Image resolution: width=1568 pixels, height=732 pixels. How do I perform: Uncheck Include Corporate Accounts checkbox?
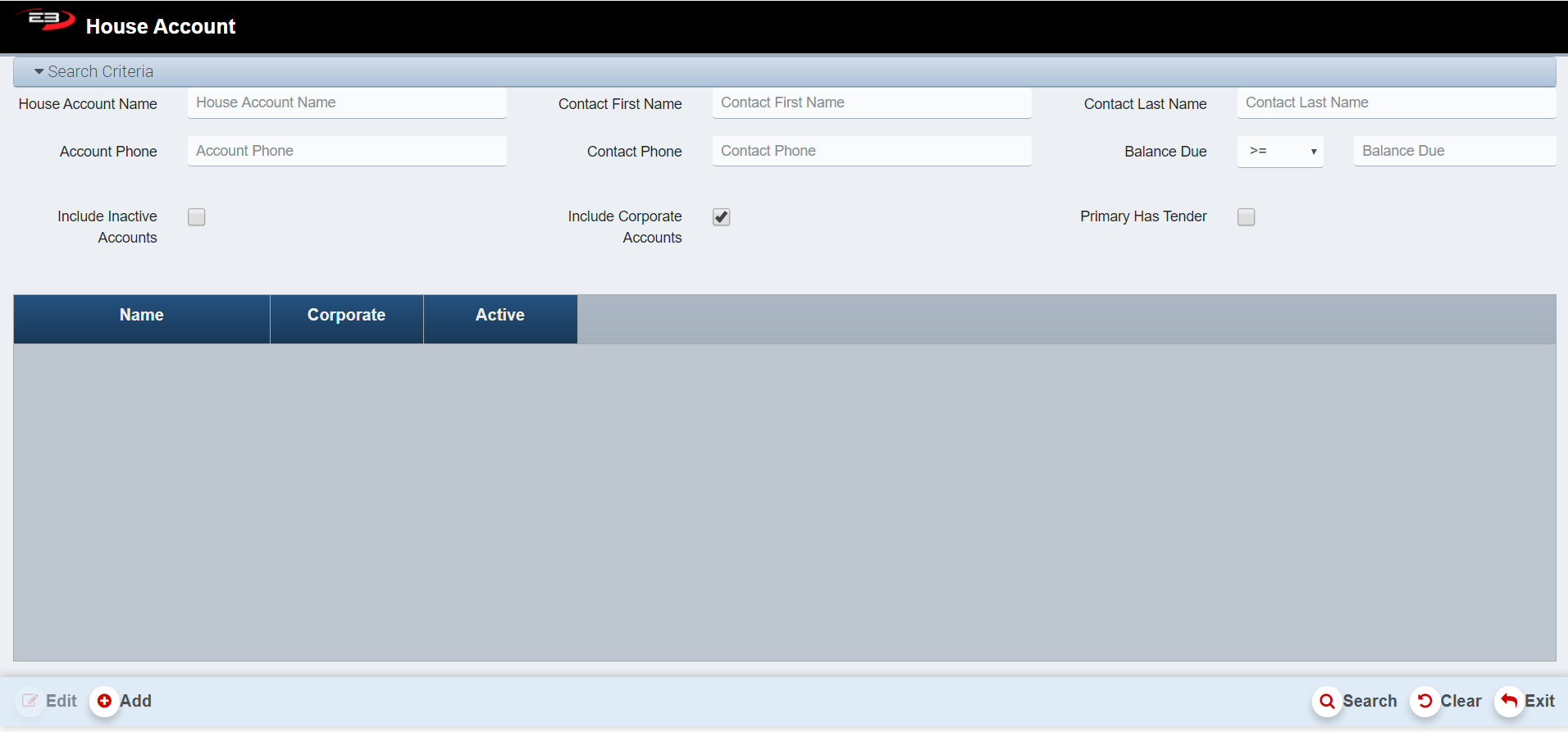pos(722,217)
